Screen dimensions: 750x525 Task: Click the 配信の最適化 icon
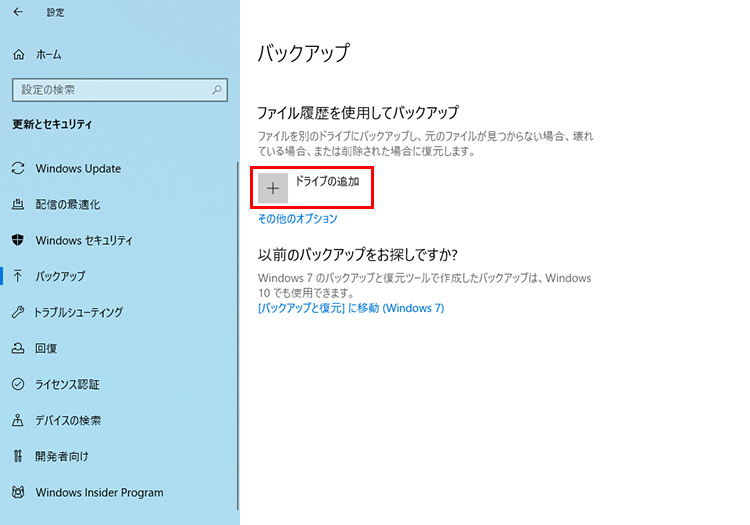click(18, 205)
